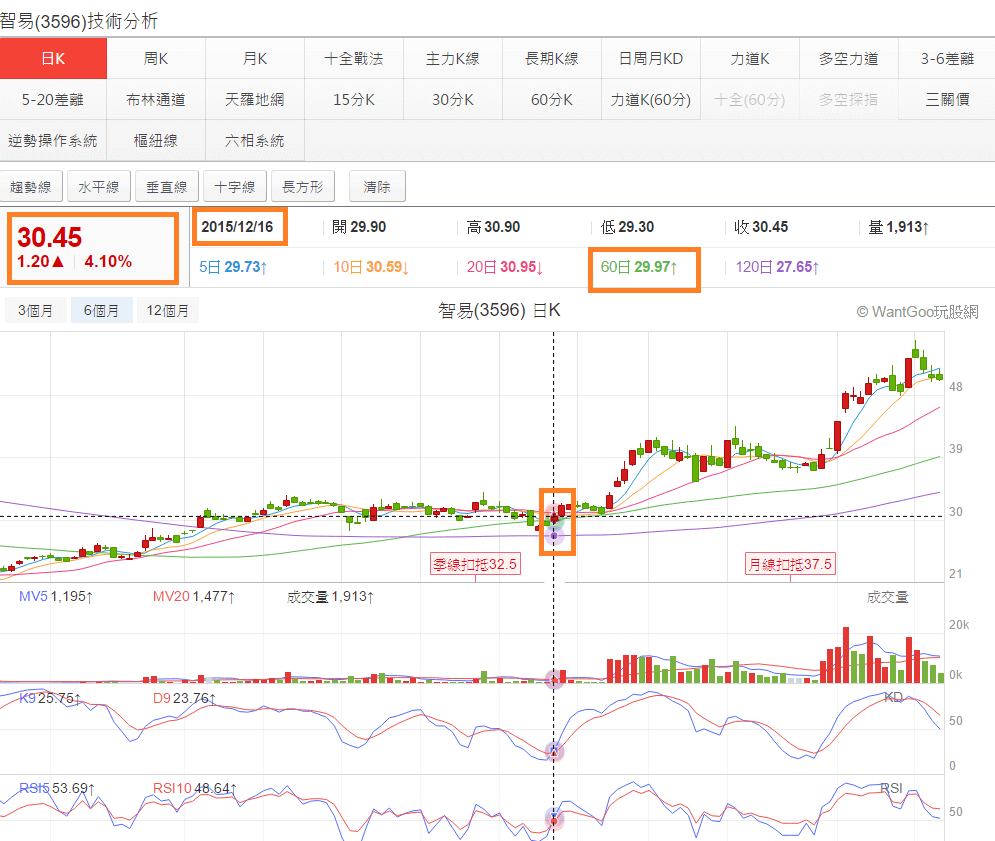Image resolution: width=995 pixels, height=841 pixels.
Task: View the 力道K chart
Action: [749, 58]
